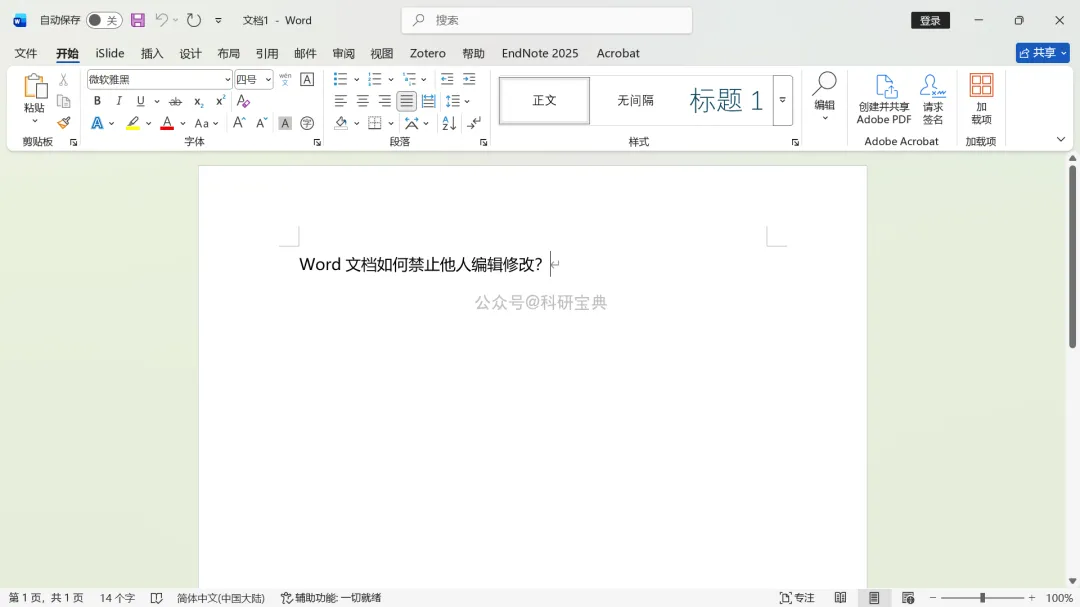Click 专注 focus mode button
Screen dimensions: 1080x607
click(x=797, y=598)
